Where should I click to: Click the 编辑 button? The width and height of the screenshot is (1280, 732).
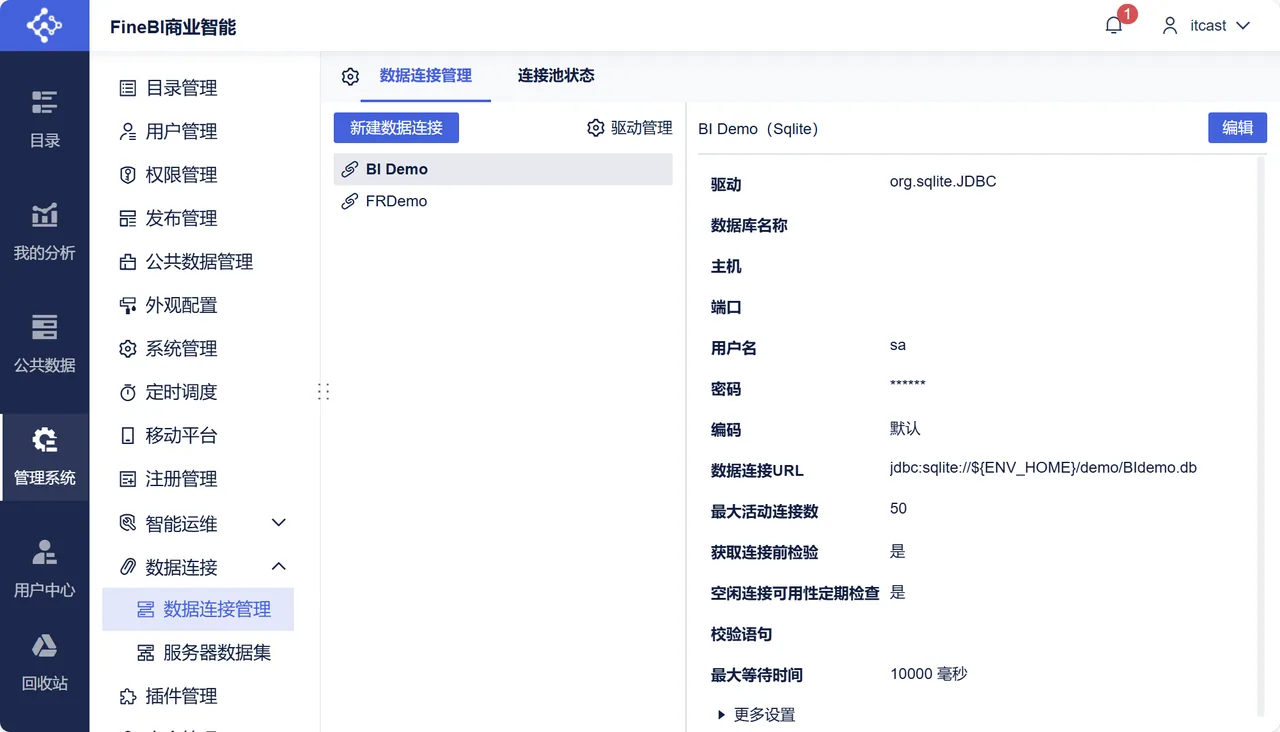pos(1238,127)
